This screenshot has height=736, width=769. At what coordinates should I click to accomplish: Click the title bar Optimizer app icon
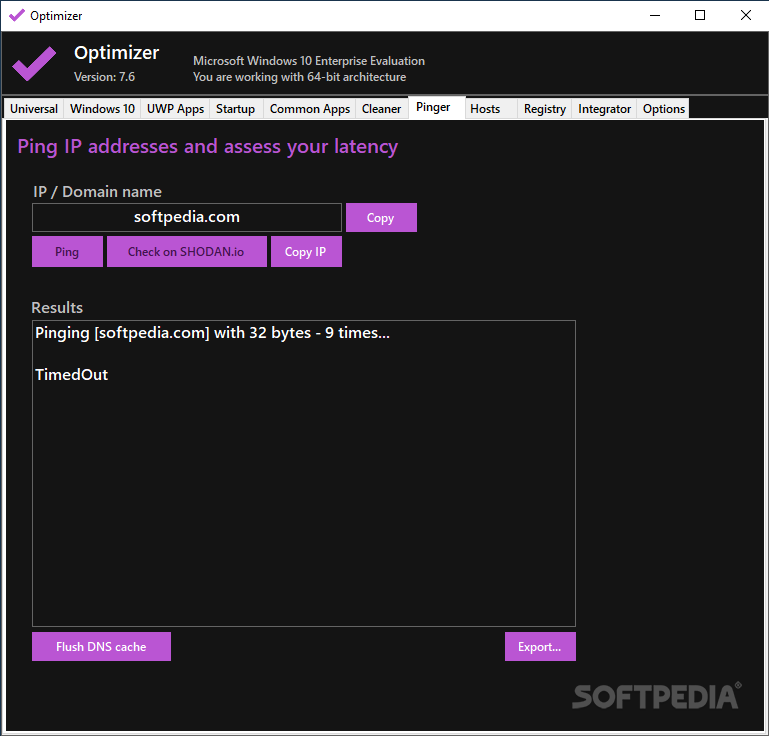(x=17, y=15)
